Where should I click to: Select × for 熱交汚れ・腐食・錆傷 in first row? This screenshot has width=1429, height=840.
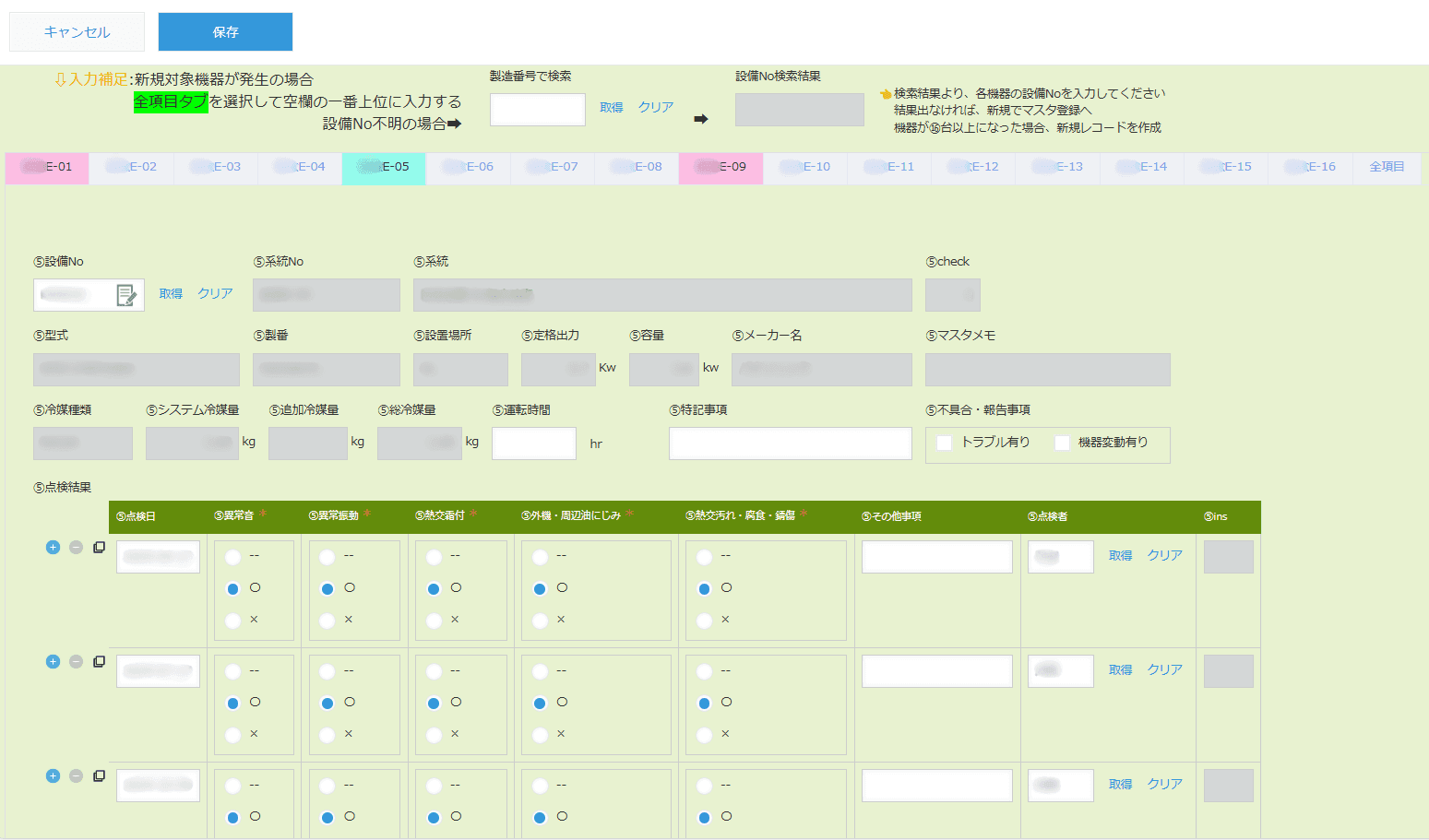(704, 621)
